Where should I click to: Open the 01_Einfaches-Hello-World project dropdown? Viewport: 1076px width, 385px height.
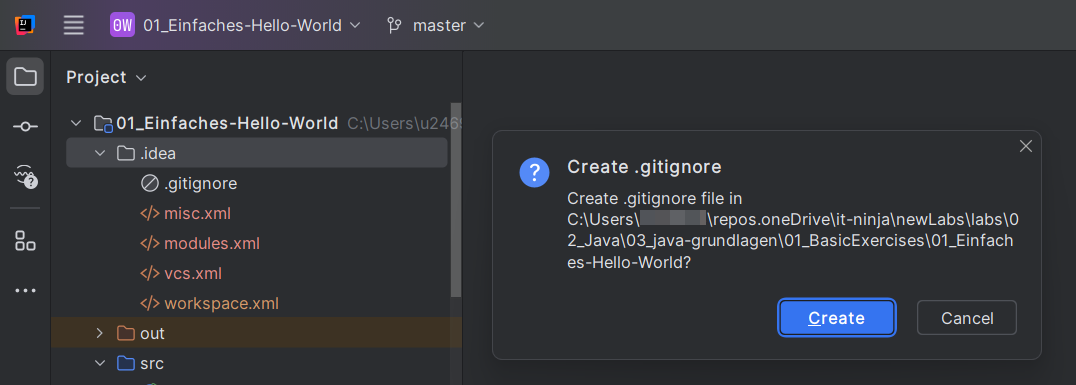(235, 25)
